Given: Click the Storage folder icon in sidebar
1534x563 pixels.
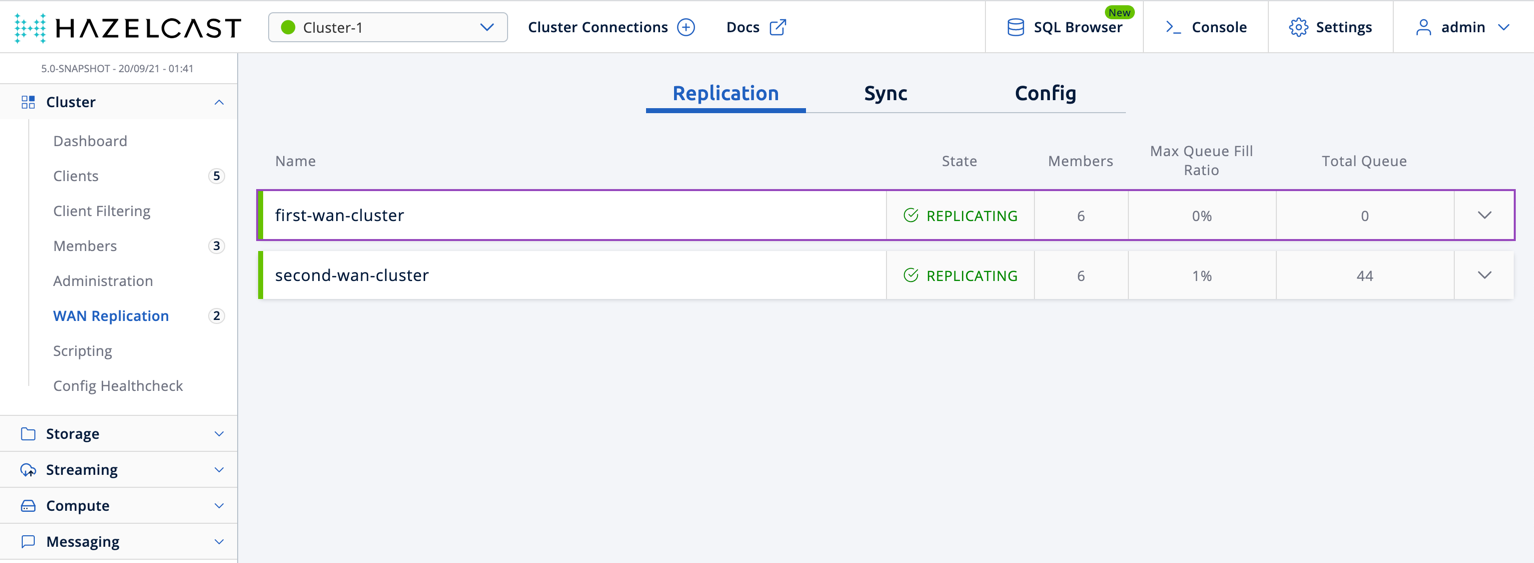Looking at the screenshot, I should 28,434.
